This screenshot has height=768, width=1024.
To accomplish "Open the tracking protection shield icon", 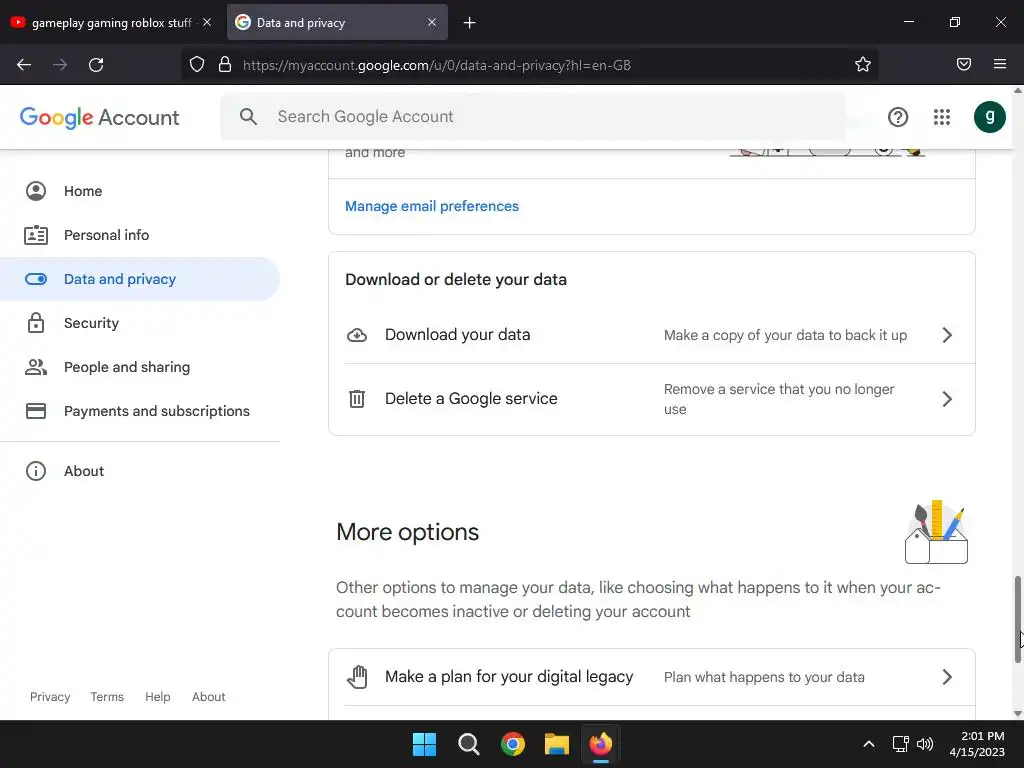I will pyautogui.click(x=197, y=64).
